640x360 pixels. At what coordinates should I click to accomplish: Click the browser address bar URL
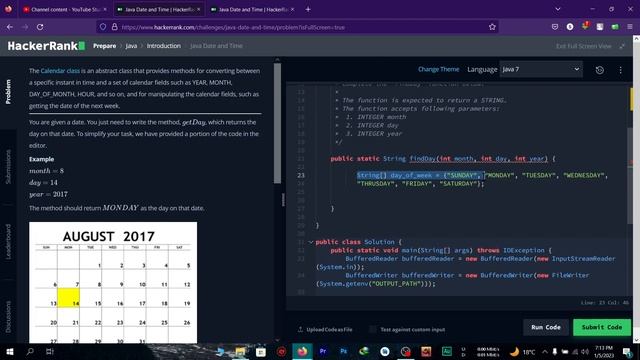click(x=233, y=27)
